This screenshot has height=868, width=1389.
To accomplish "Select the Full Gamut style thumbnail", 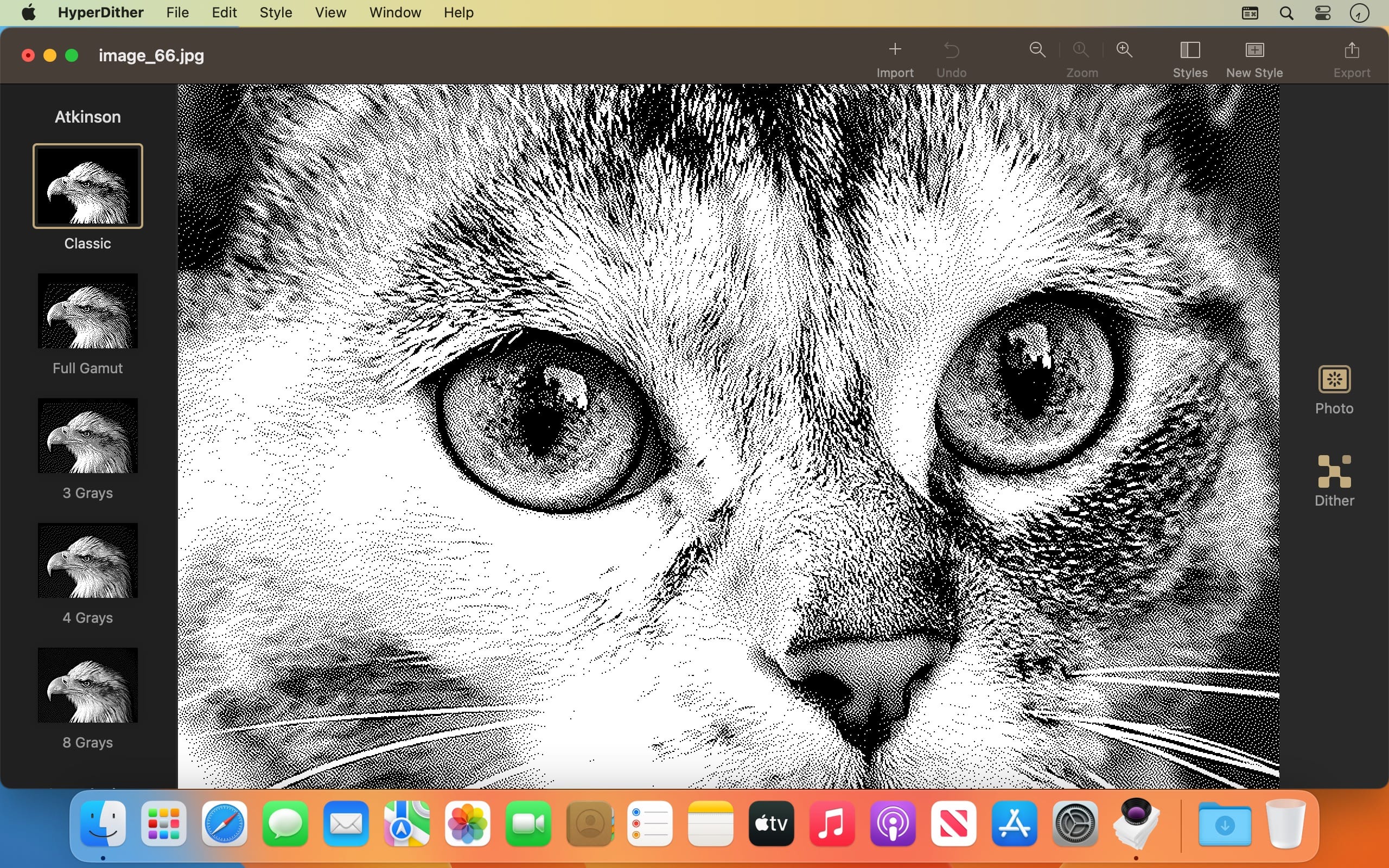I will tap(88, 310).
